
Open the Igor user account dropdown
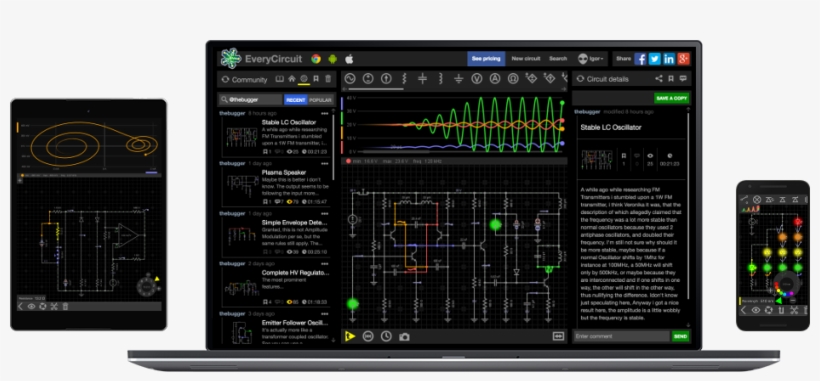pyautogui.click(x=590, y=59)
